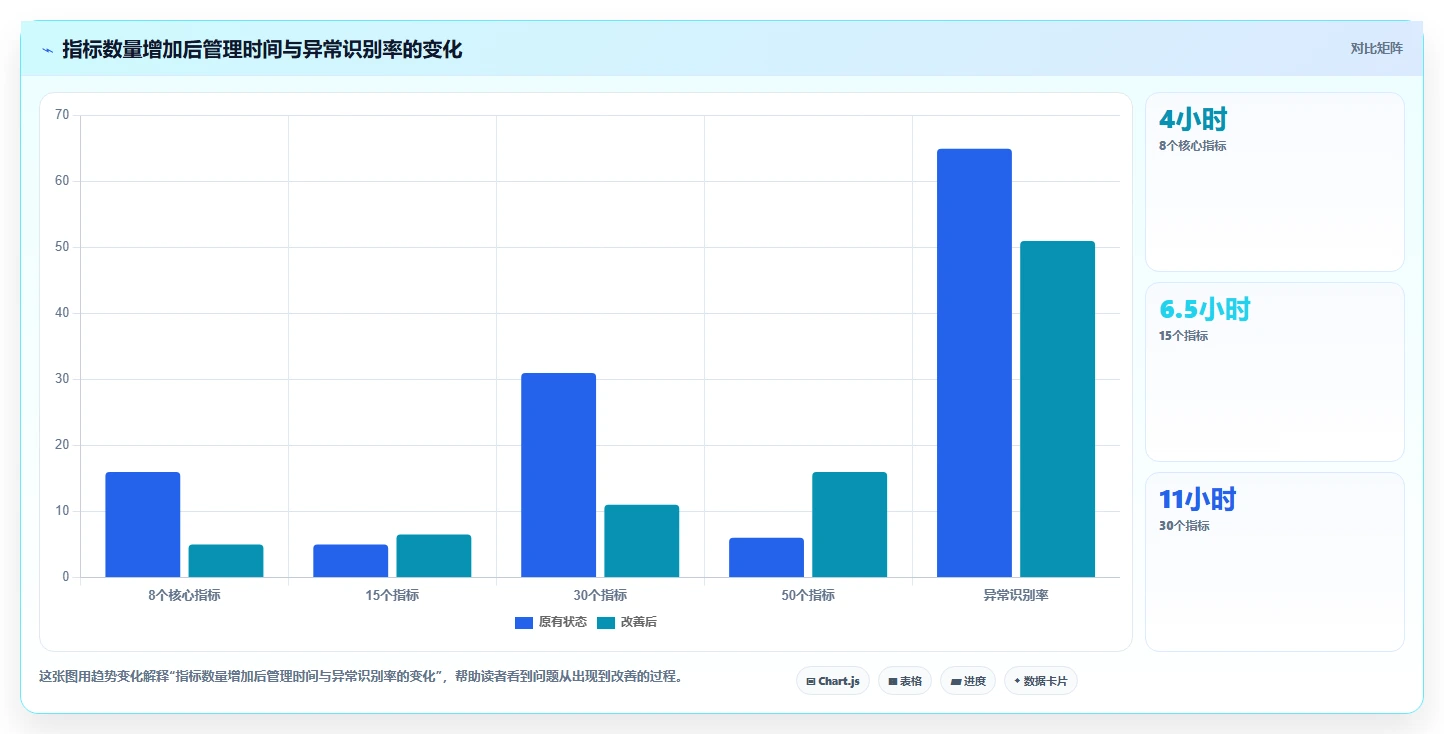Click the teal bar for 30个指标
The width and height of the screenshot is (1444, 734).
tap(642, 541)
